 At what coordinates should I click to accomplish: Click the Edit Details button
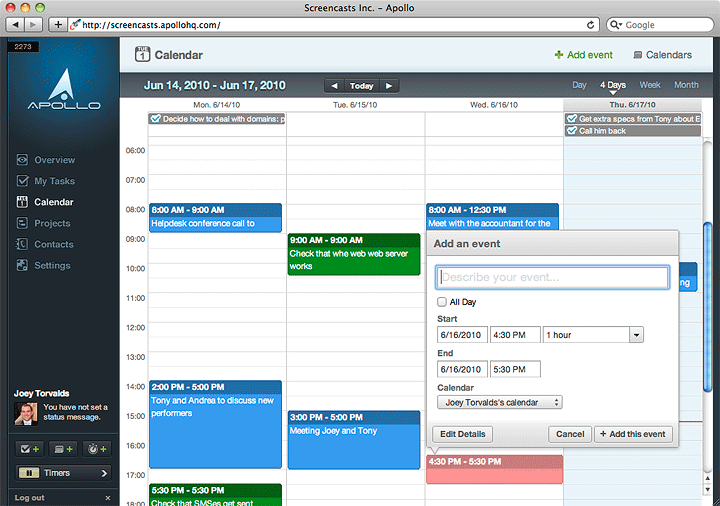click(x=462, y=434)
